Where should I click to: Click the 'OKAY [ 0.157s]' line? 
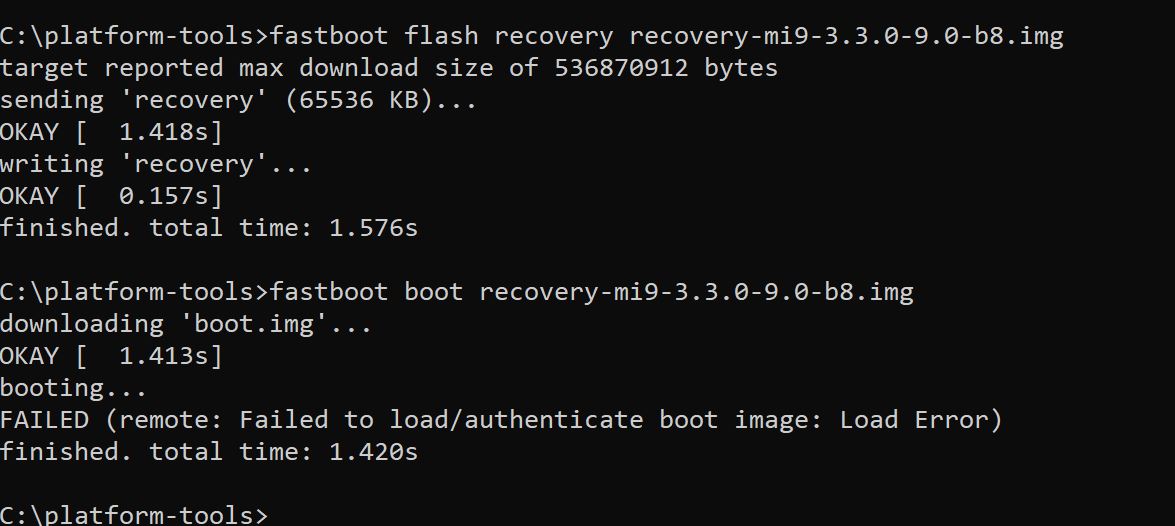click(112, 196)
